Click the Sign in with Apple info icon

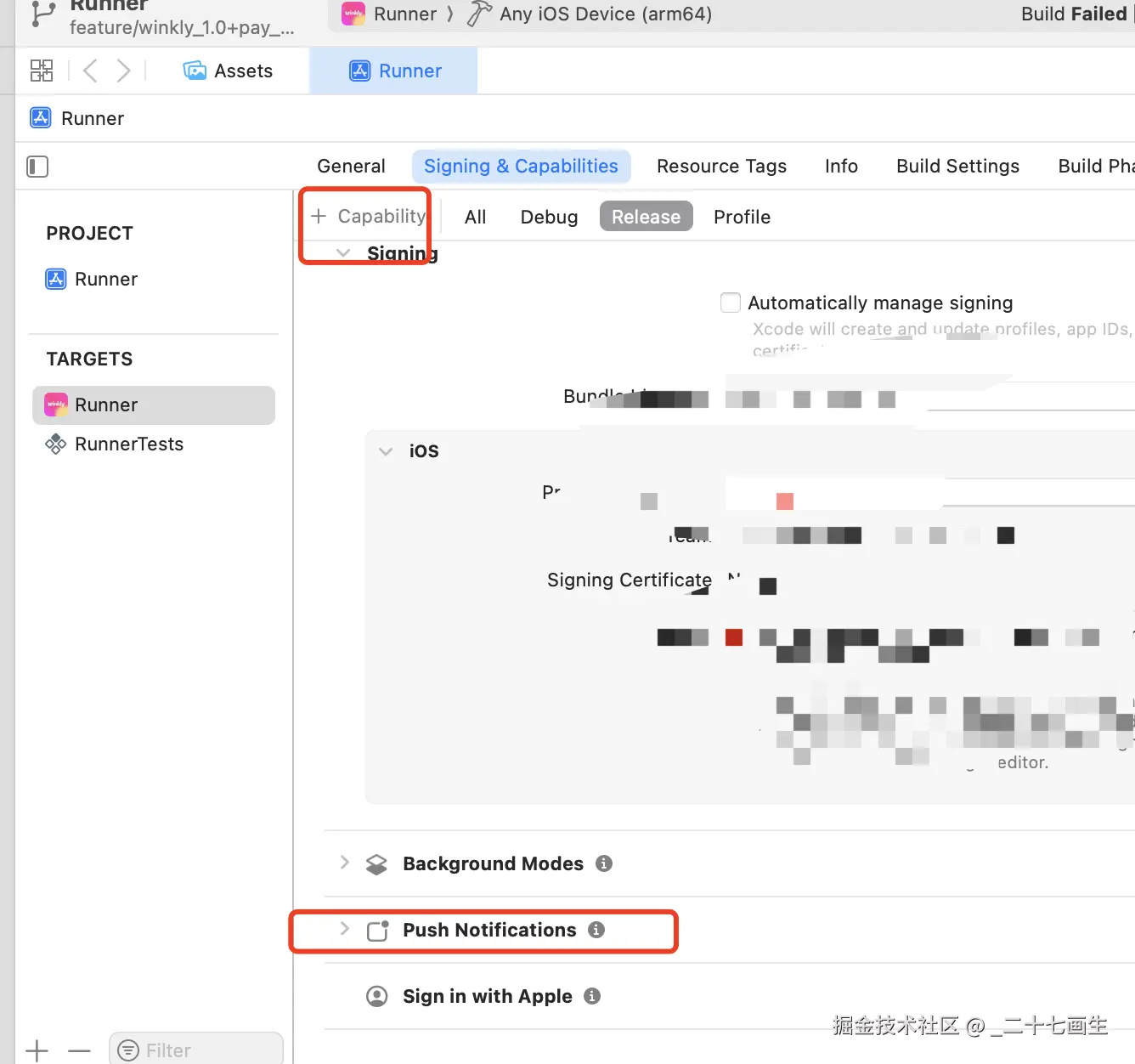tap(592, 996)
